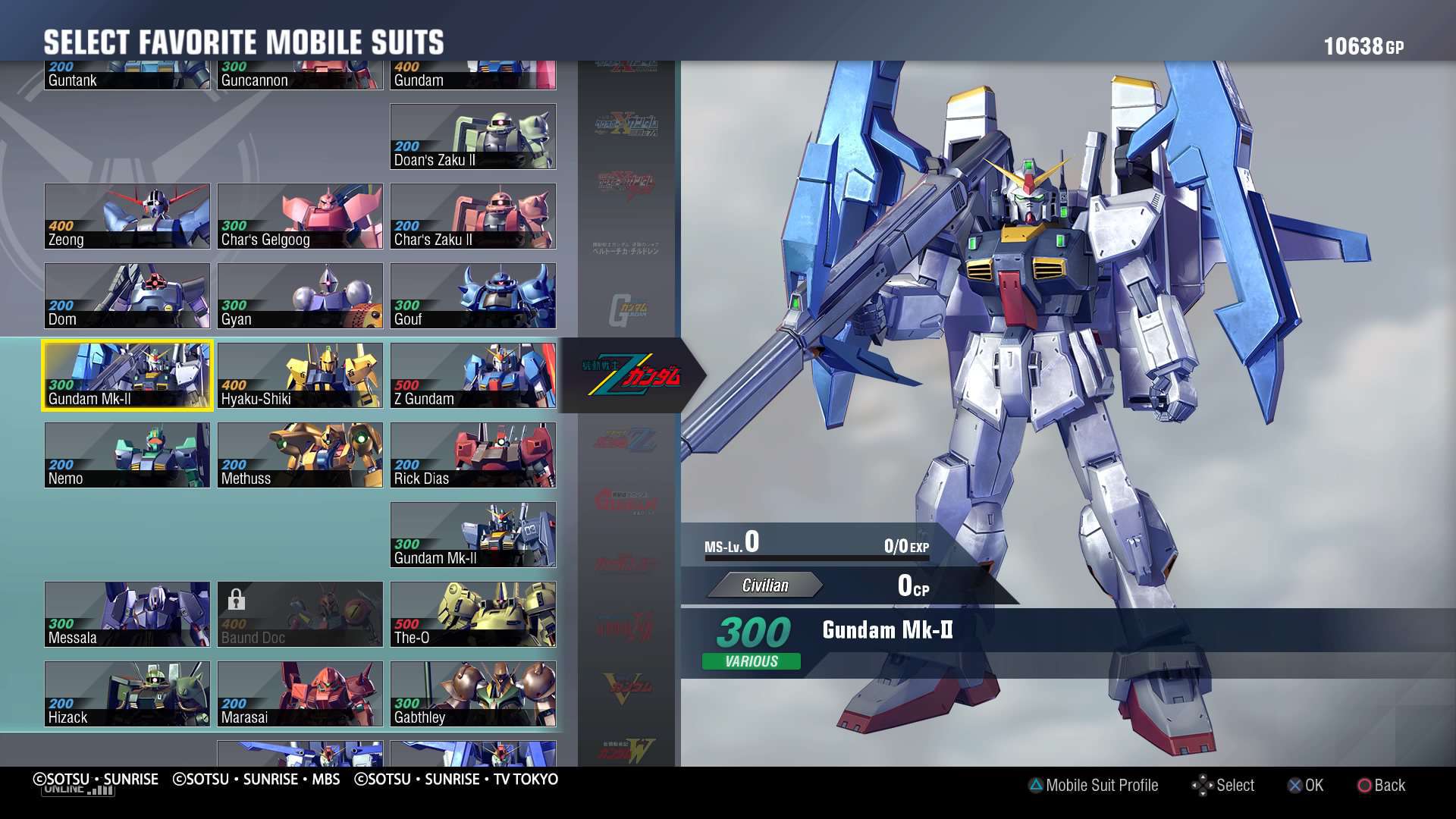This screenshot has height=819, width=1456.
Task: Click the Civilian rank badge
Action: coord(764,585)
